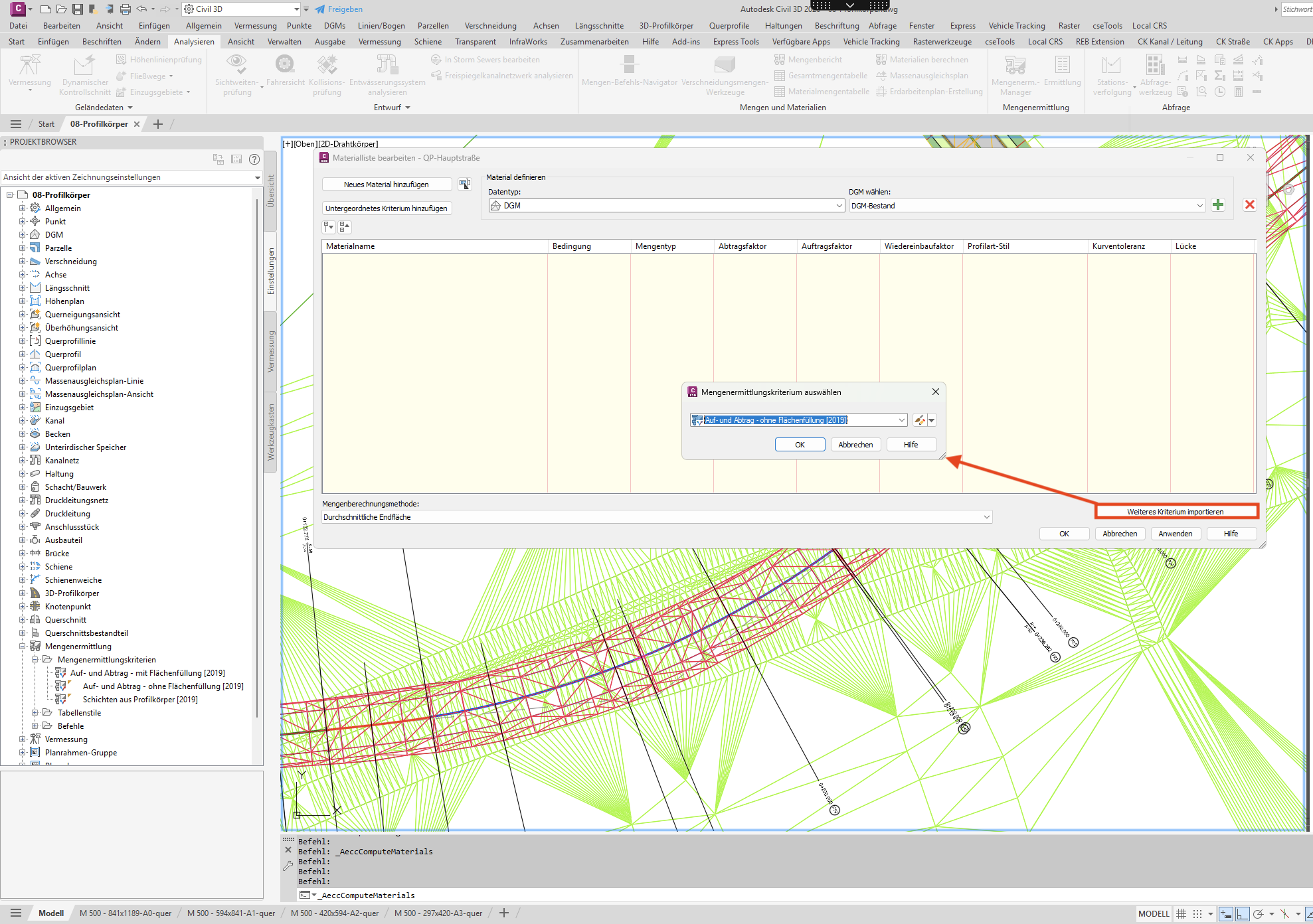Screen dimensions: 1313x924
Task: Toggle the grid display icon in the status bar
Action: coord(1181,913)
